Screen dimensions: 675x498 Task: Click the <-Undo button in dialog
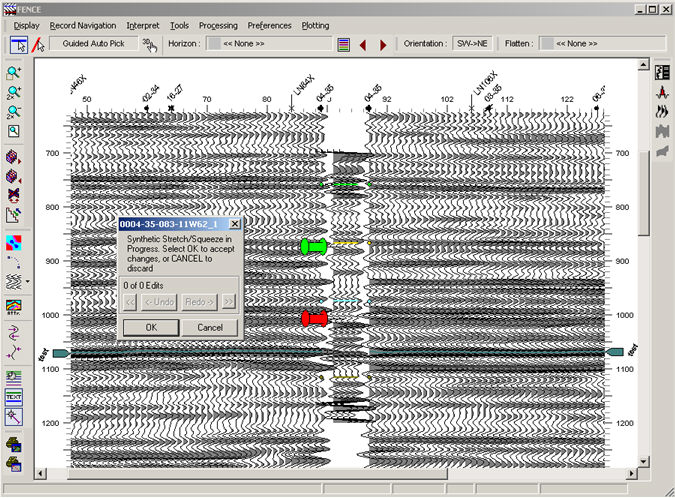(x=159, y=302)
